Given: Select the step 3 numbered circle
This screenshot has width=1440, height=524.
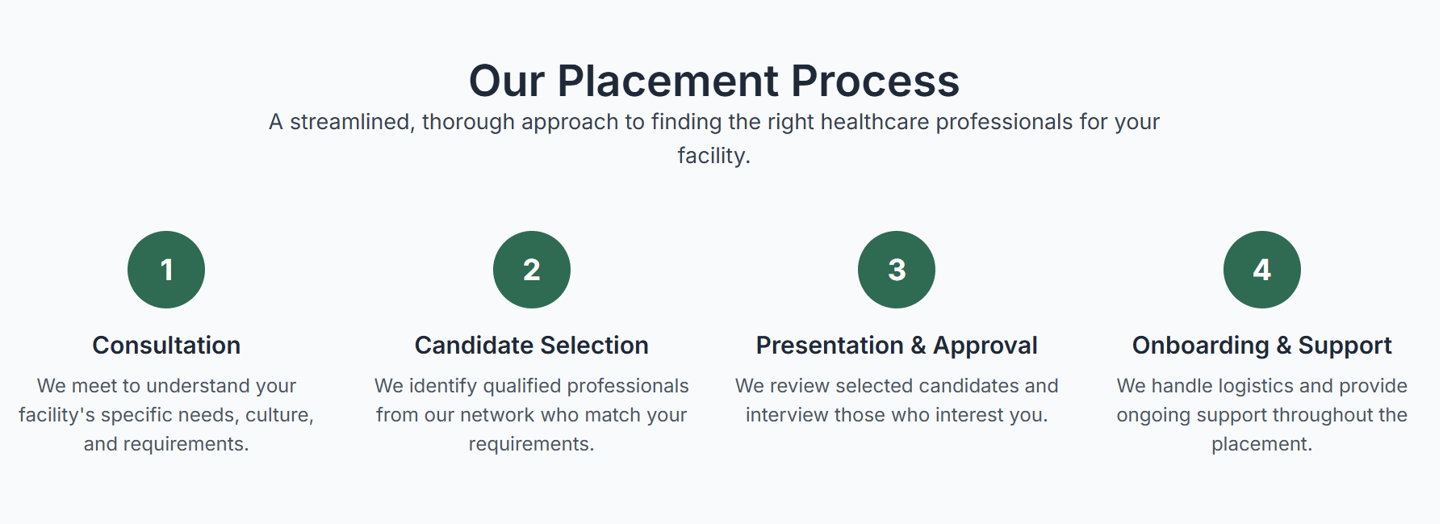Looking at the screenshot, I should click(896, 270).
